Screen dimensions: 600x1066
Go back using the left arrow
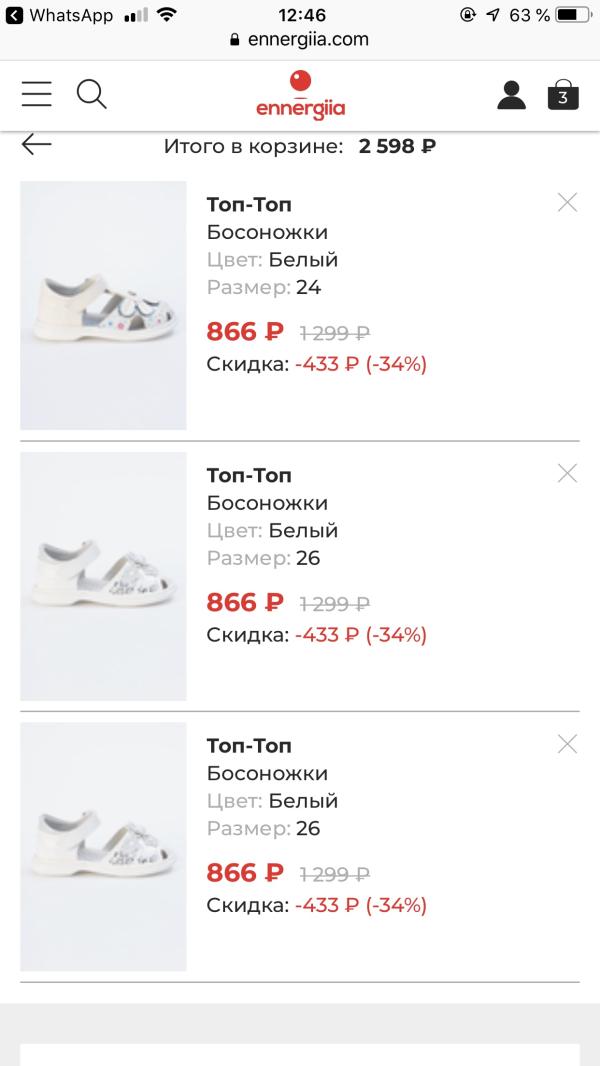coord(37,145)
